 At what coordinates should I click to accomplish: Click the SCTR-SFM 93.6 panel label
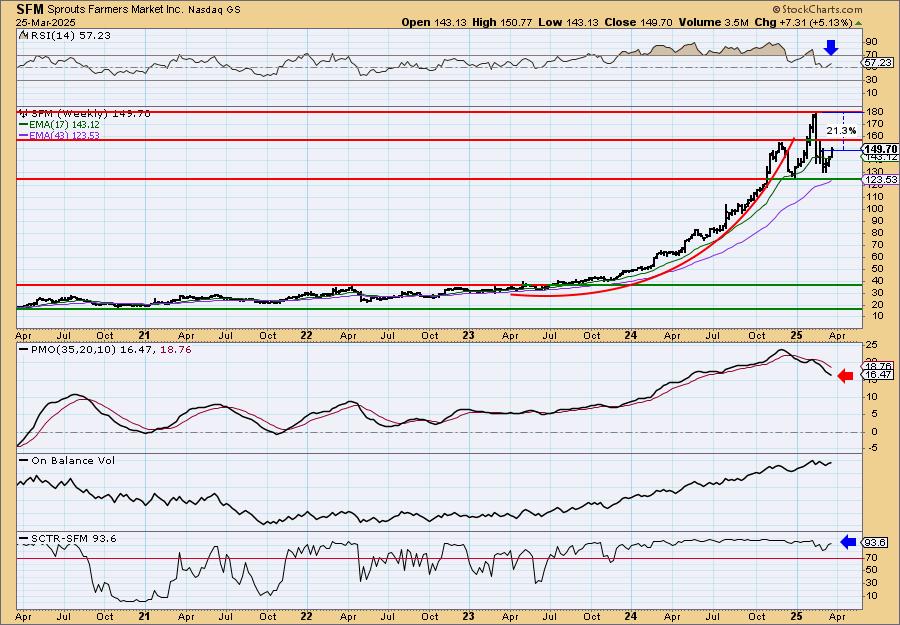(68, 538)
